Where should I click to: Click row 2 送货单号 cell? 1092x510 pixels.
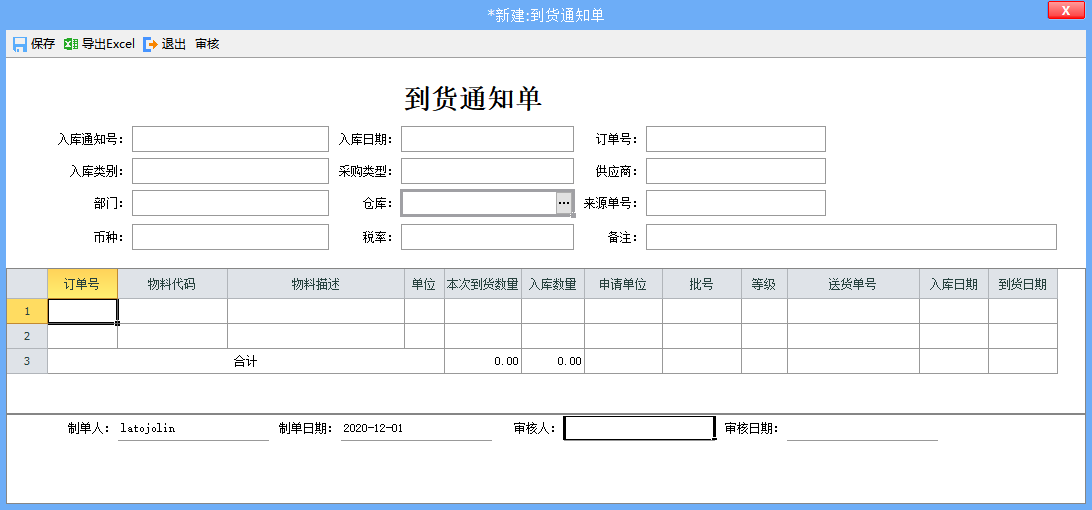(x=853, y=336)
